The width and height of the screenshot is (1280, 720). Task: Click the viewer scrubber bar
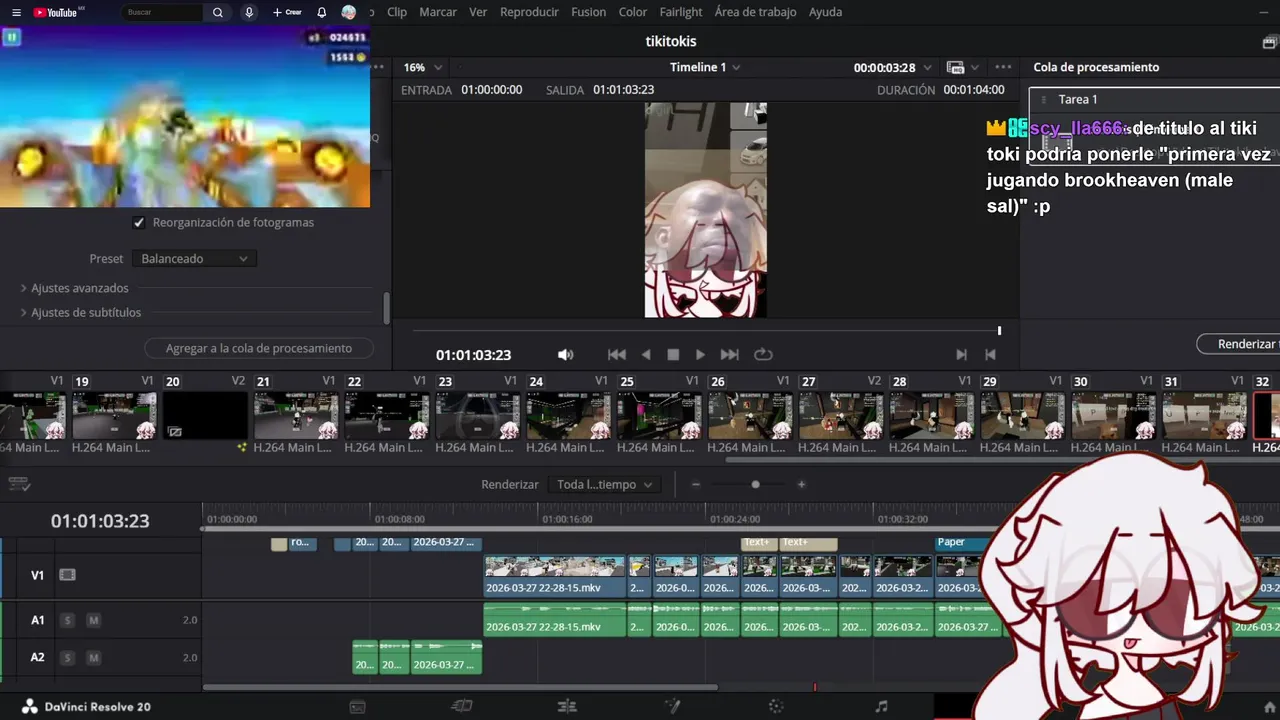tap(706, 331)
